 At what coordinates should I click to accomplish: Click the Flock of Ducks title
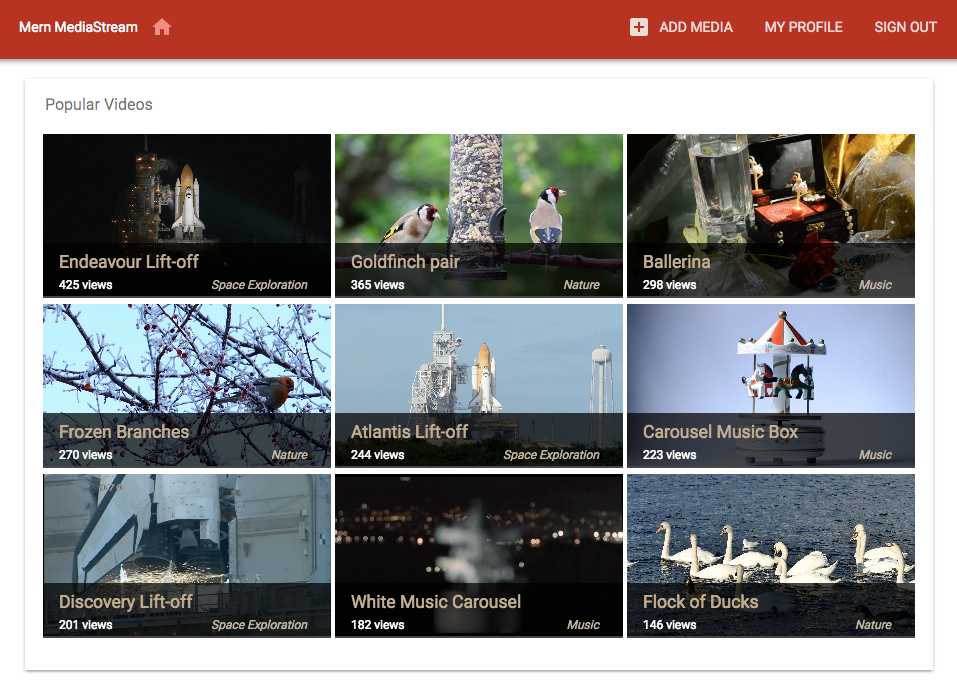tap(700, 602)
